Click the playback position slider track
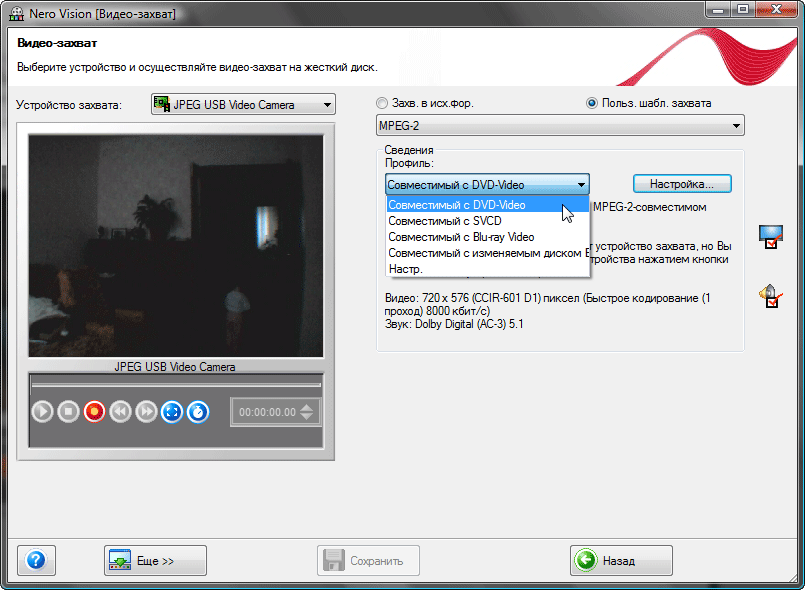Screen dimensions: 805x590 tap(176, 384)
